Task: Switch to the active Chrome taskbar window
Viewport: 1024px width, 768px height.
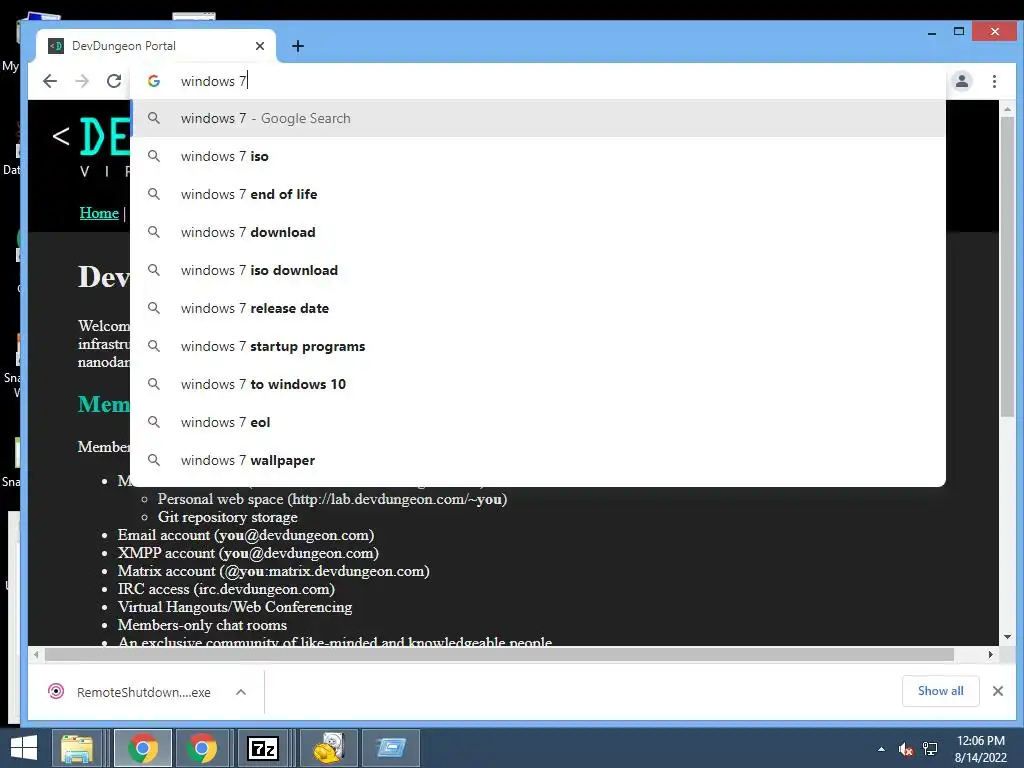Action: 143,748
